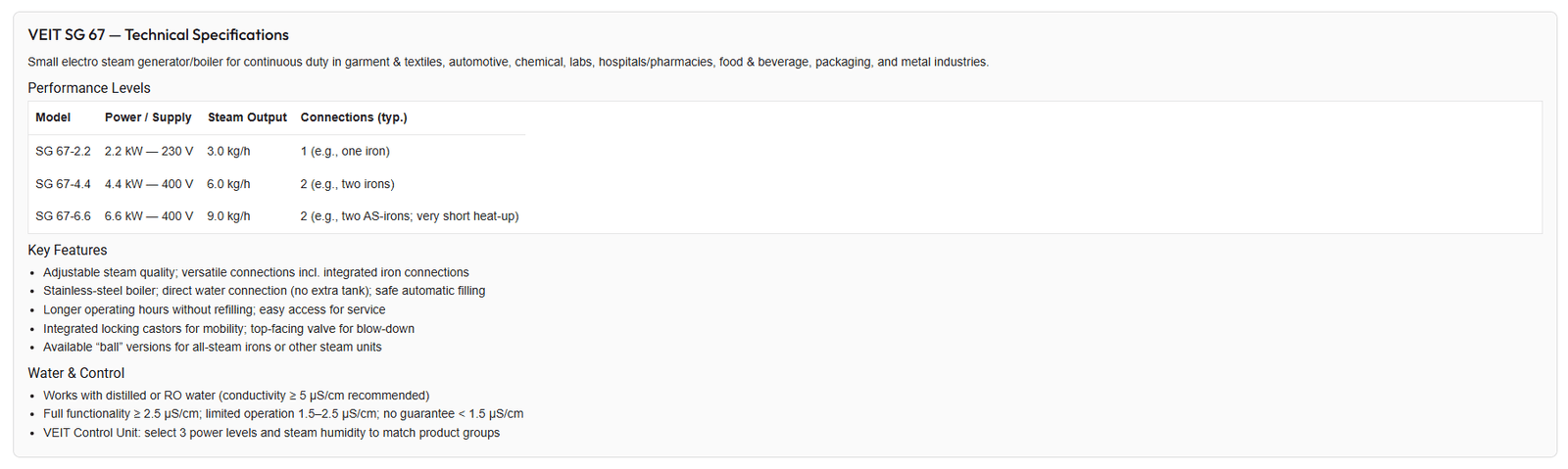Click the distilled or RO water bullet
This screenshot has height=469, width=1568.
[x=236, y=396]
